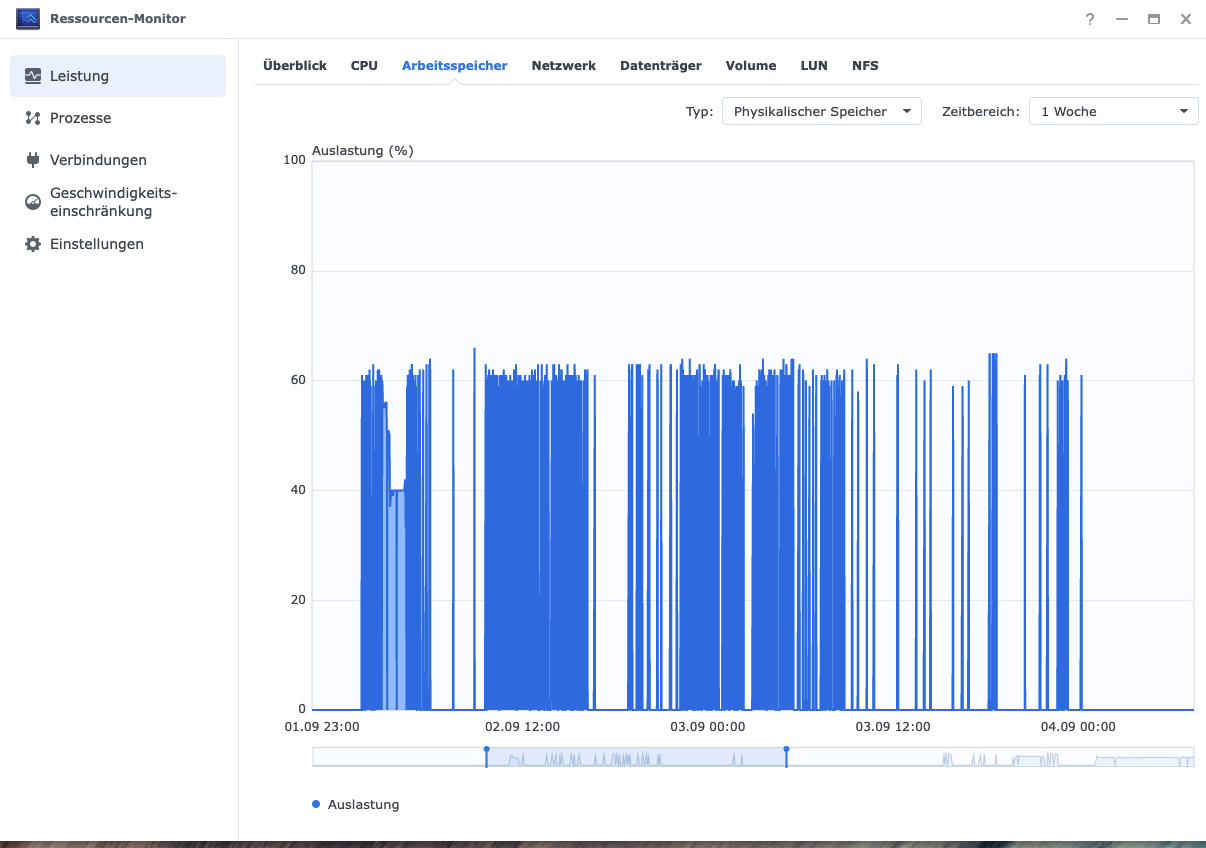Click the 100 value on the Y axis
The height and width of the screenshot is (848, 1206).
[x=294, y=160]
